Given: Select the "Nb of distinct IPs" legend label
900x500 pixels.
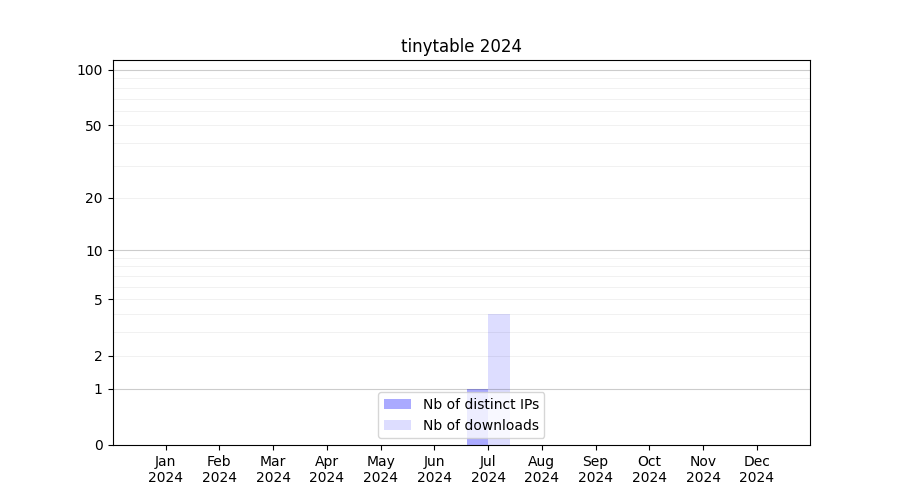Looking at the screenshot, I should tap(481, 404).
